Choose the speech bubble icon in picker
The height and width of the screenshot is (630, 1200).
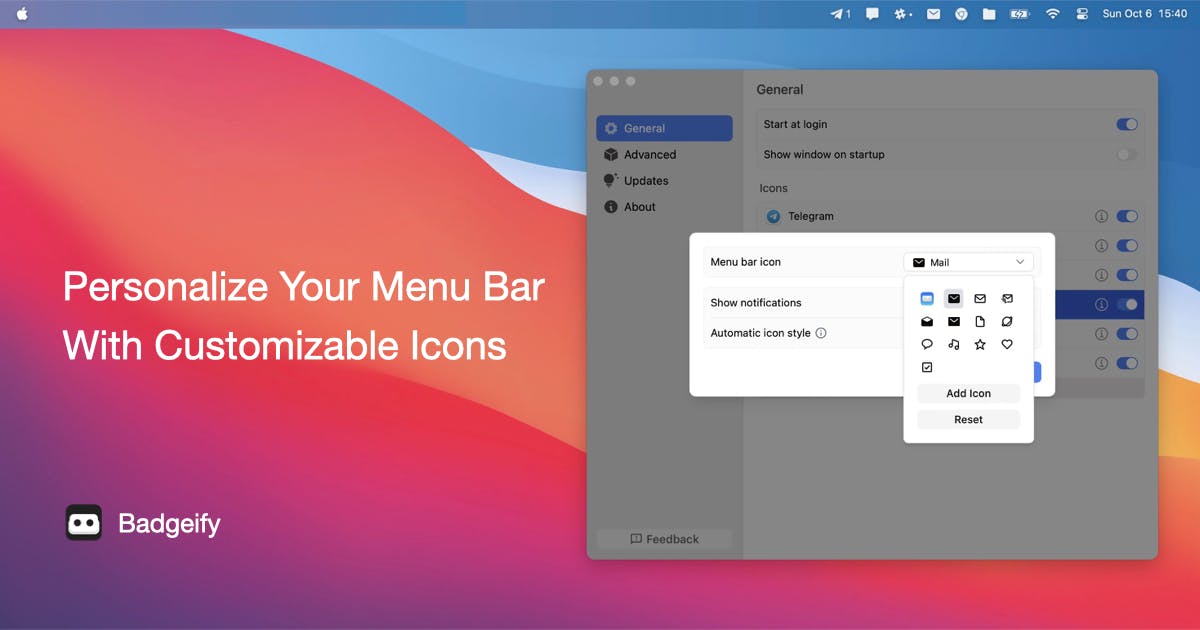coord(927,344)
